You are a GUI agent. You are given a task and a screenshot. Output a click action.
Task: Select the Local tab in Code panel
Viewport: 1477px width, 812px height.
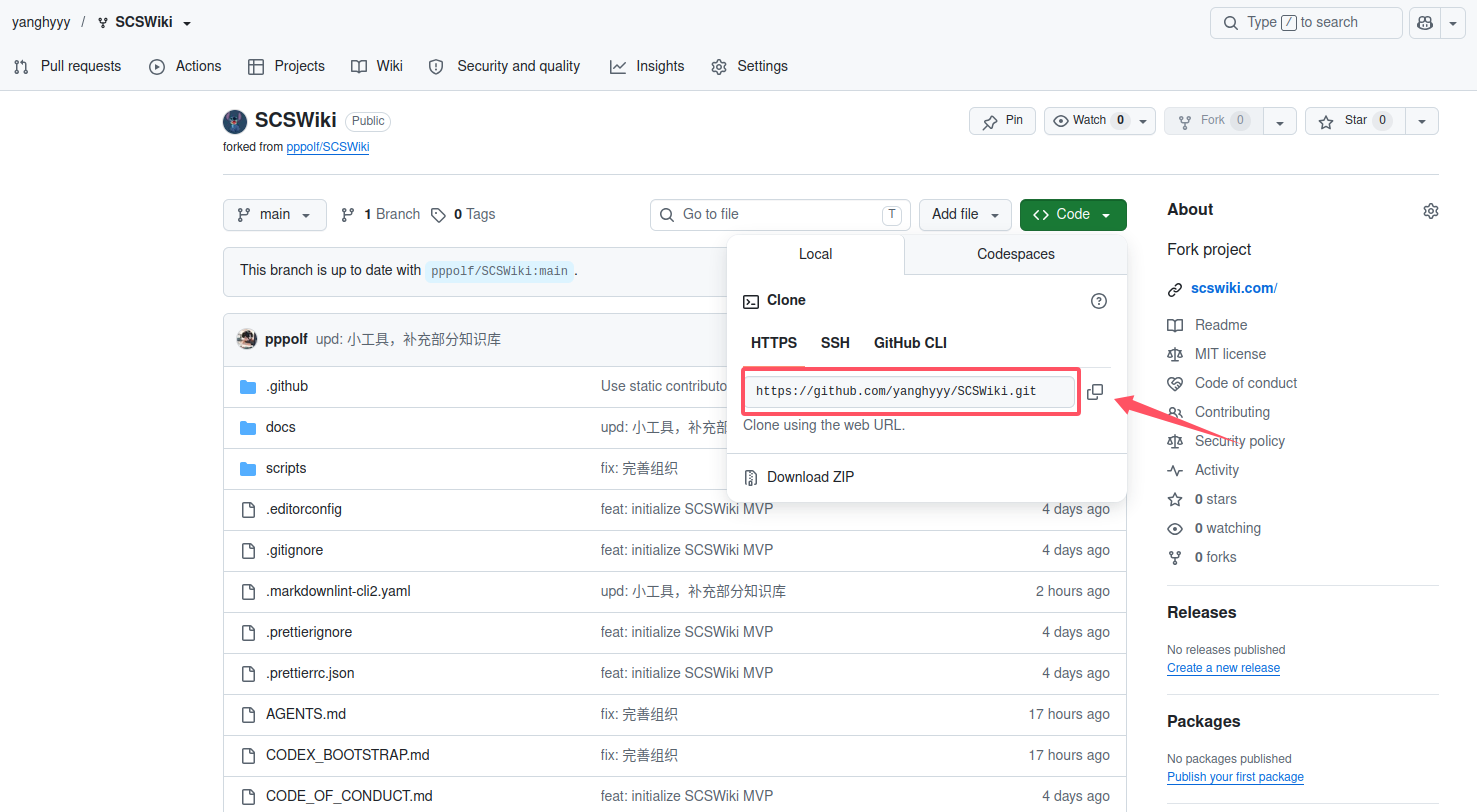pos(816,255)
